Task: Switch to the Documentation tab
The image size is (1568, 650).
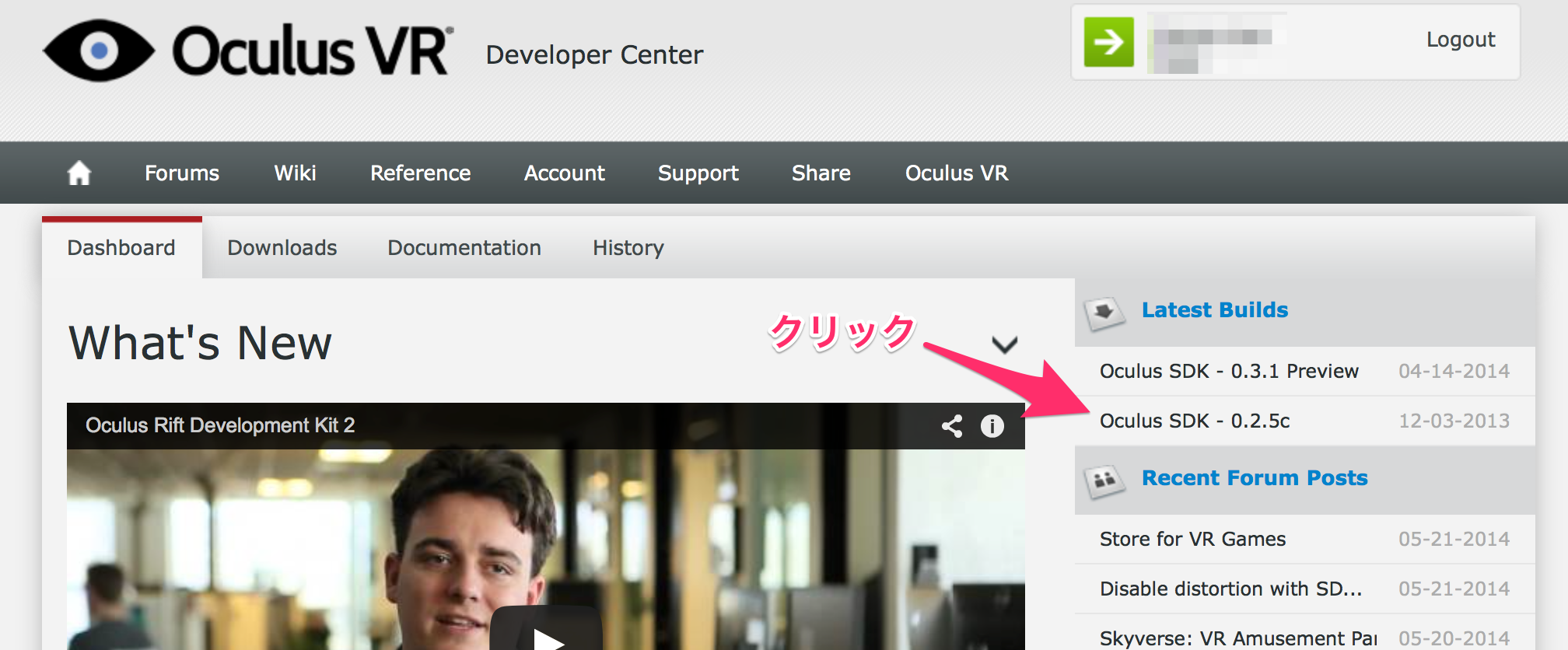Action: (464, 248)
